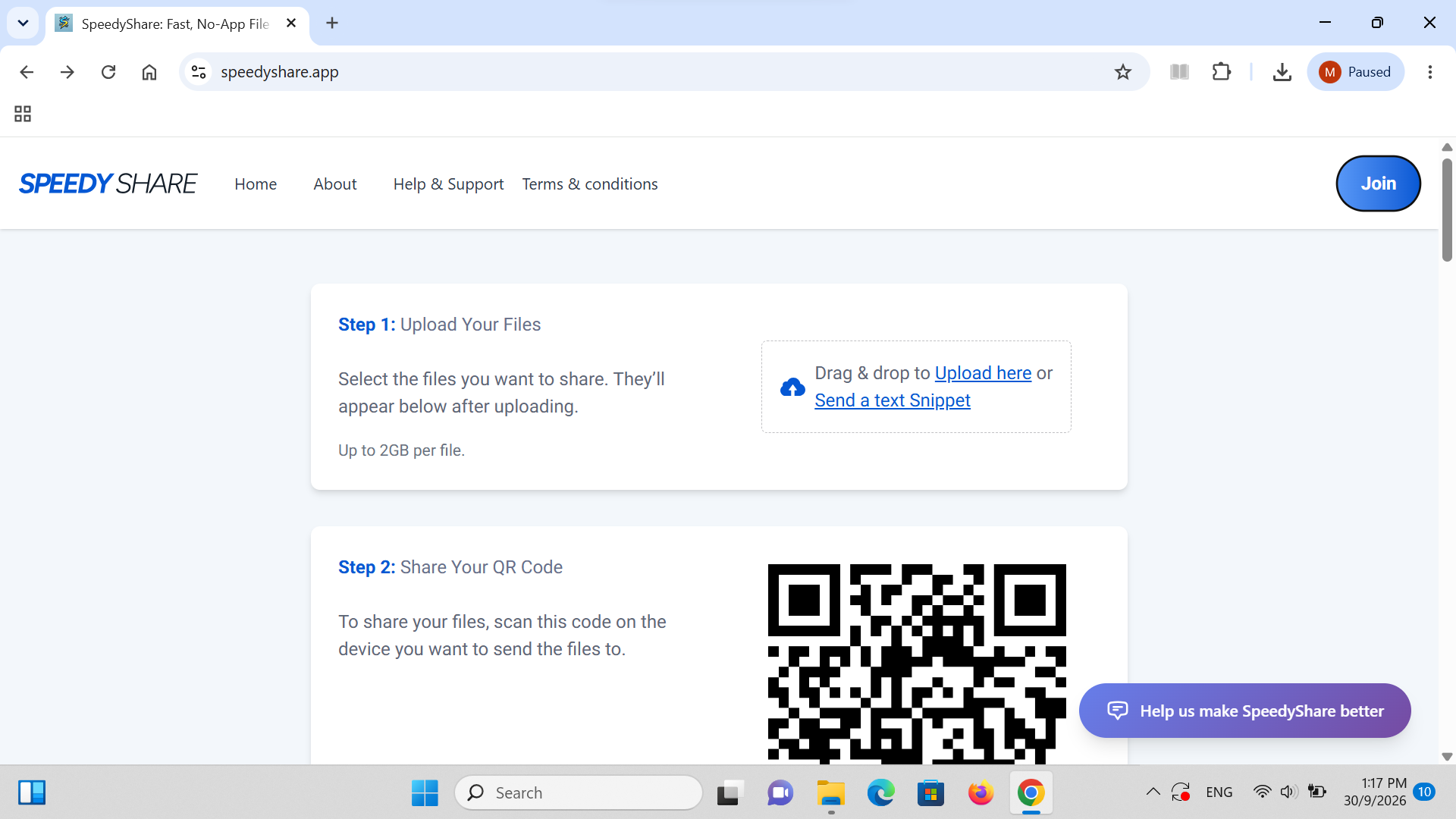
Task: Open the apps grid in bookmarks bar
Action: click(23, 114)
